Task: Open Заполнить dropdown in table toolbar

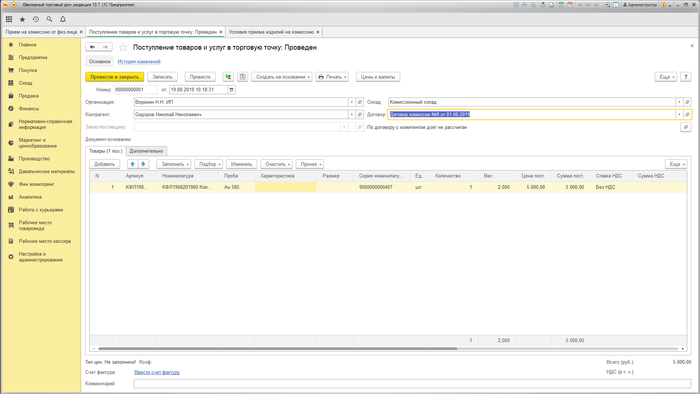Action: [174, 164]
